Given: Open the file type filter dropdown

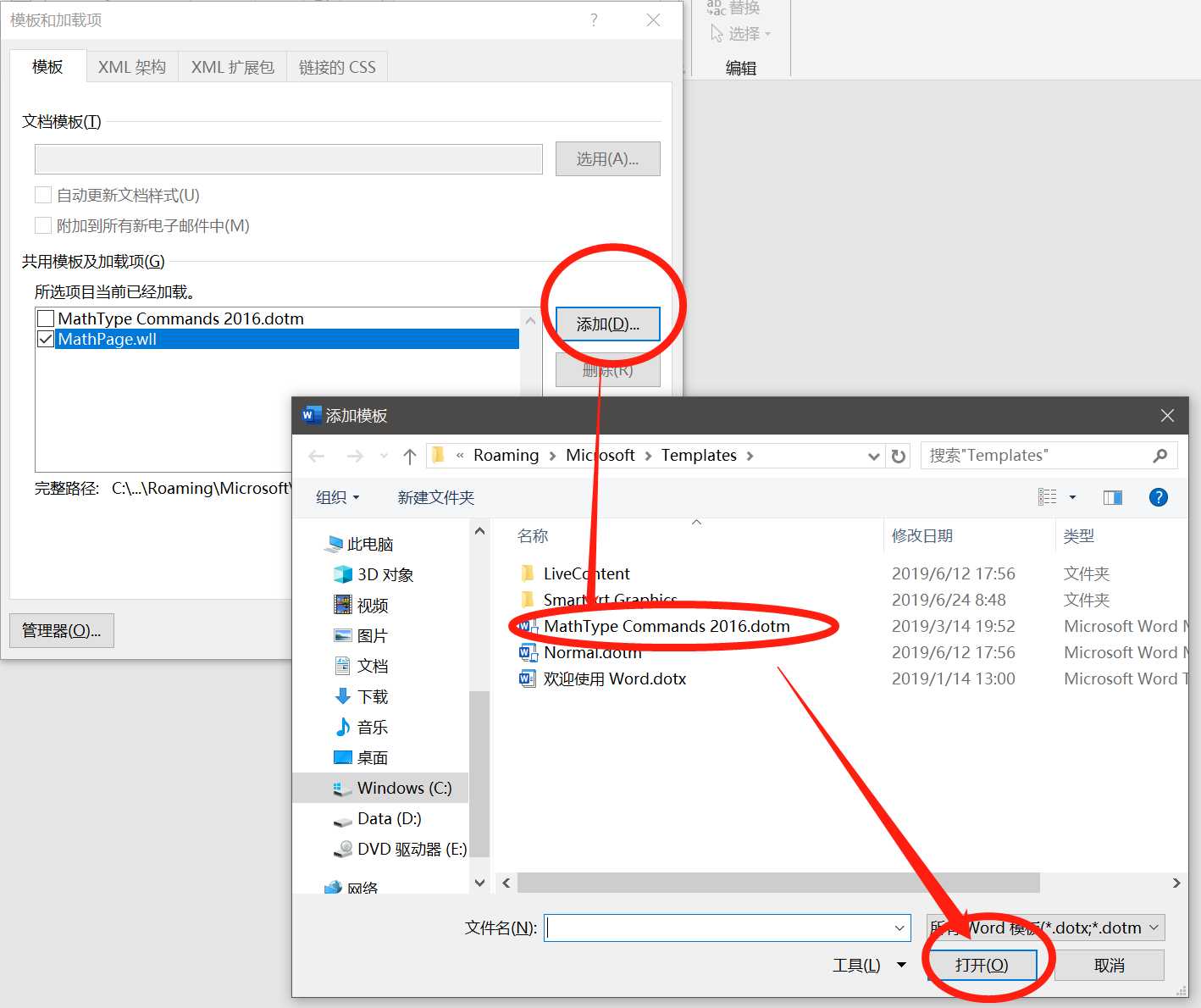Looking at the screenshot, I should pos(1046,928).
